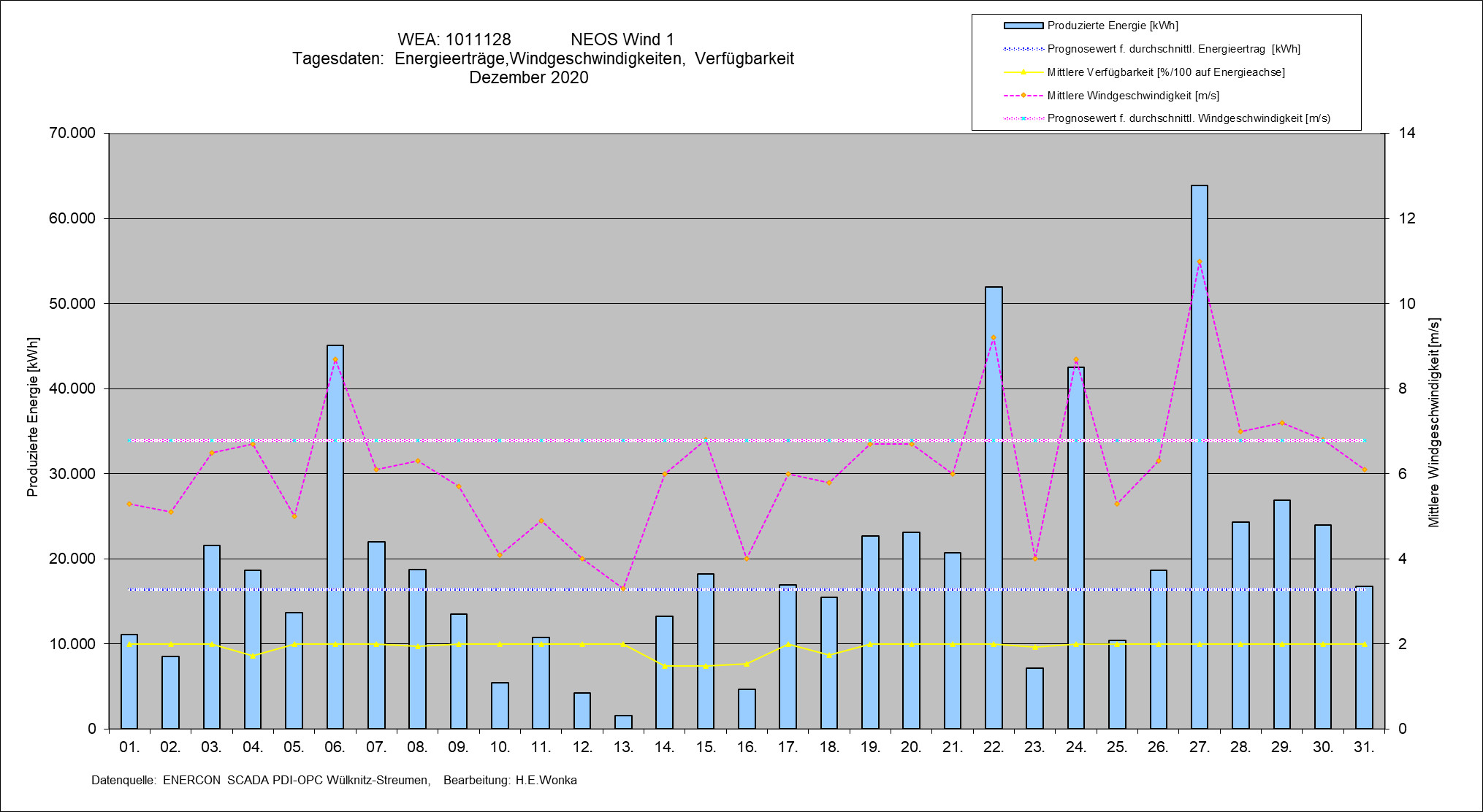Click the availability marker on day 14
Image resolution: width=1483 pixels, height=812 pixels.
coord(664,666)
